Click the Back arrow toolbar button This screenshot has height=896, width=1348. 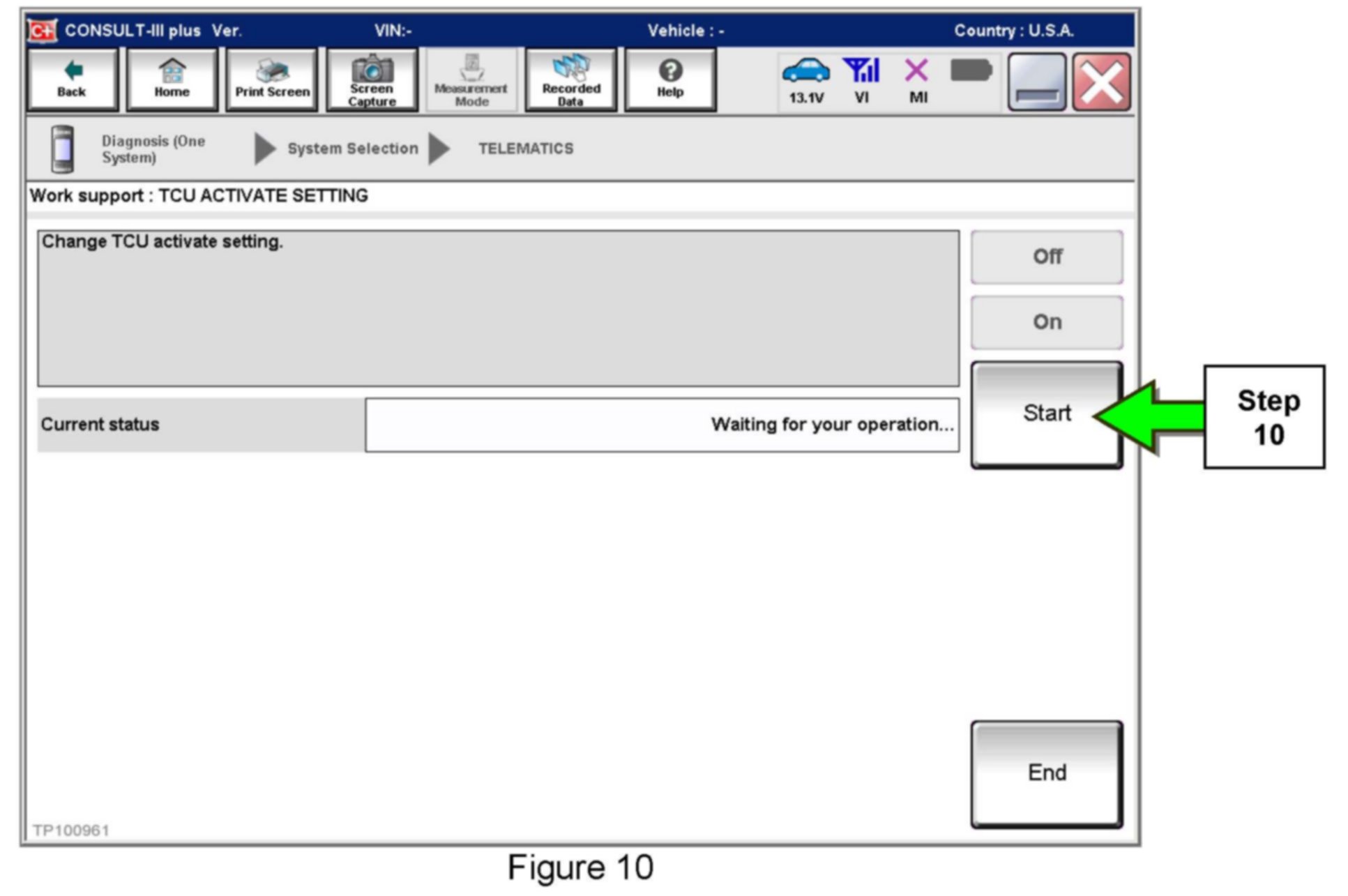coord(72,79)
